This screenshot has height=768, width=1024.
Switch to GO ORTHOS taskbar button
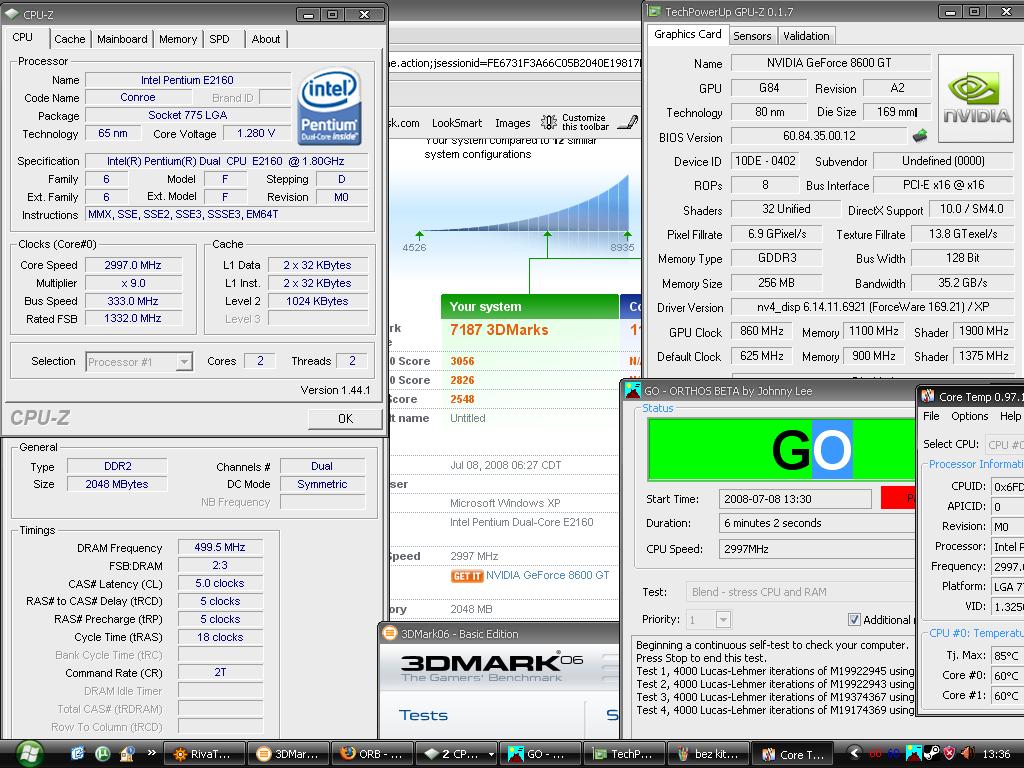click(541, 754)
